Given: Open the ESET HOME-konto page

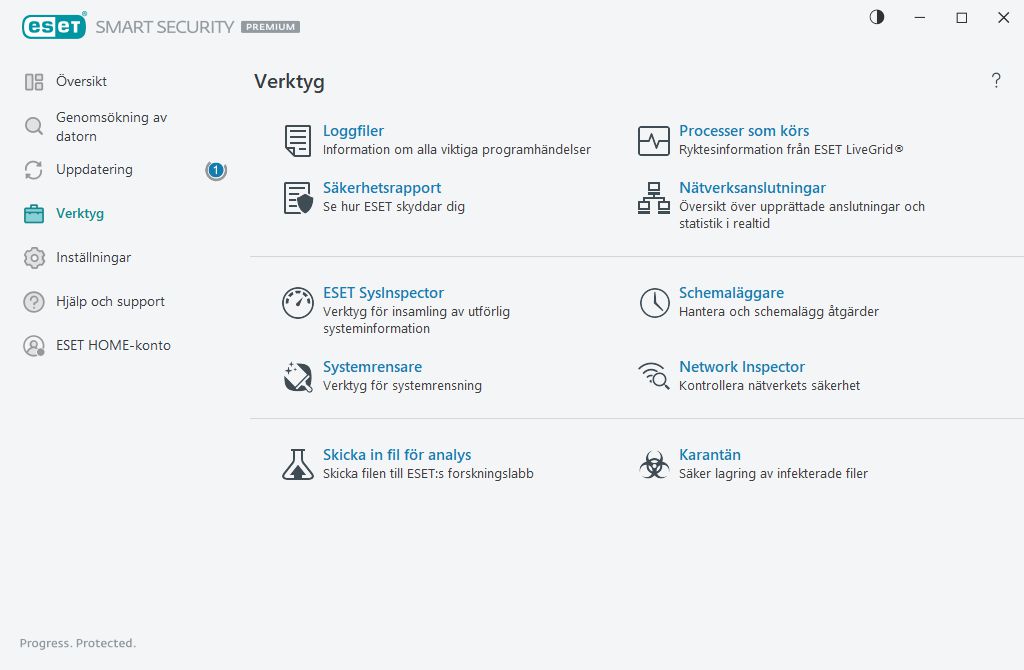Looking at the screenshot, I should 113,345.
